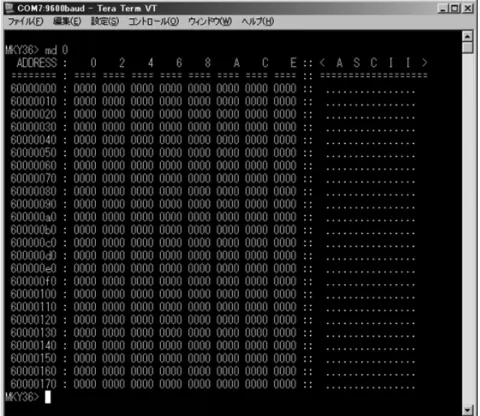Click address 60000090
480x416 pixels.
tap(33, 204)
